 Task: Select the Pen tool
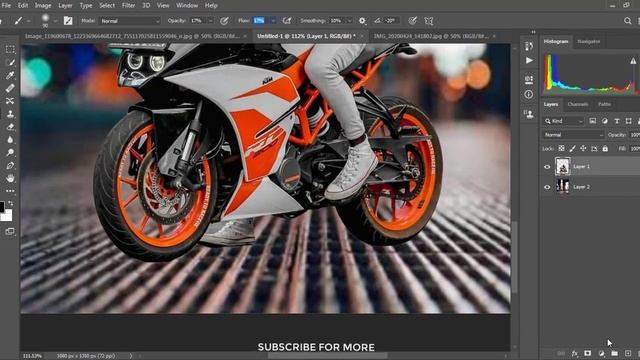pos(10,165)
